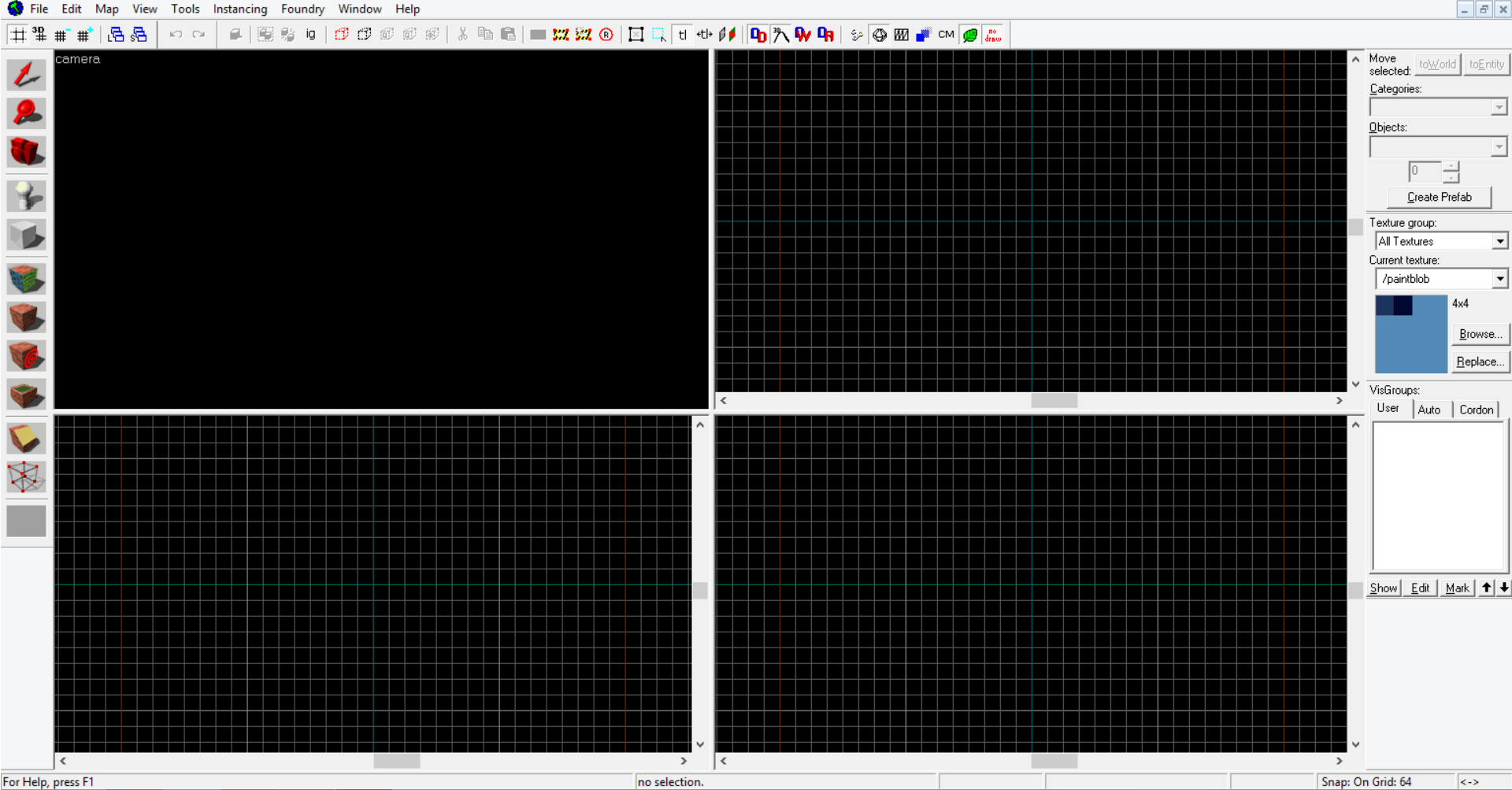1512x790 pixels.
Task: Open the Map menu
Action: (x=107, y=9)
